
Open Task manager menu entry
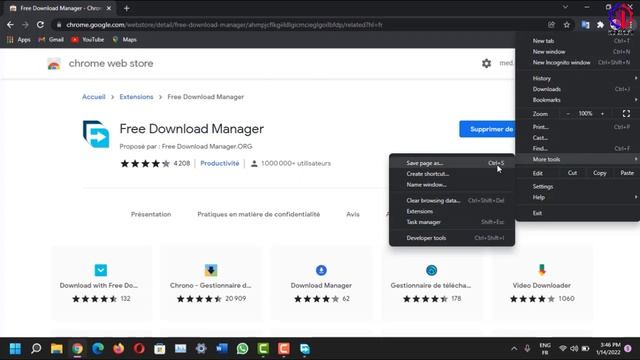click(452, 222)
